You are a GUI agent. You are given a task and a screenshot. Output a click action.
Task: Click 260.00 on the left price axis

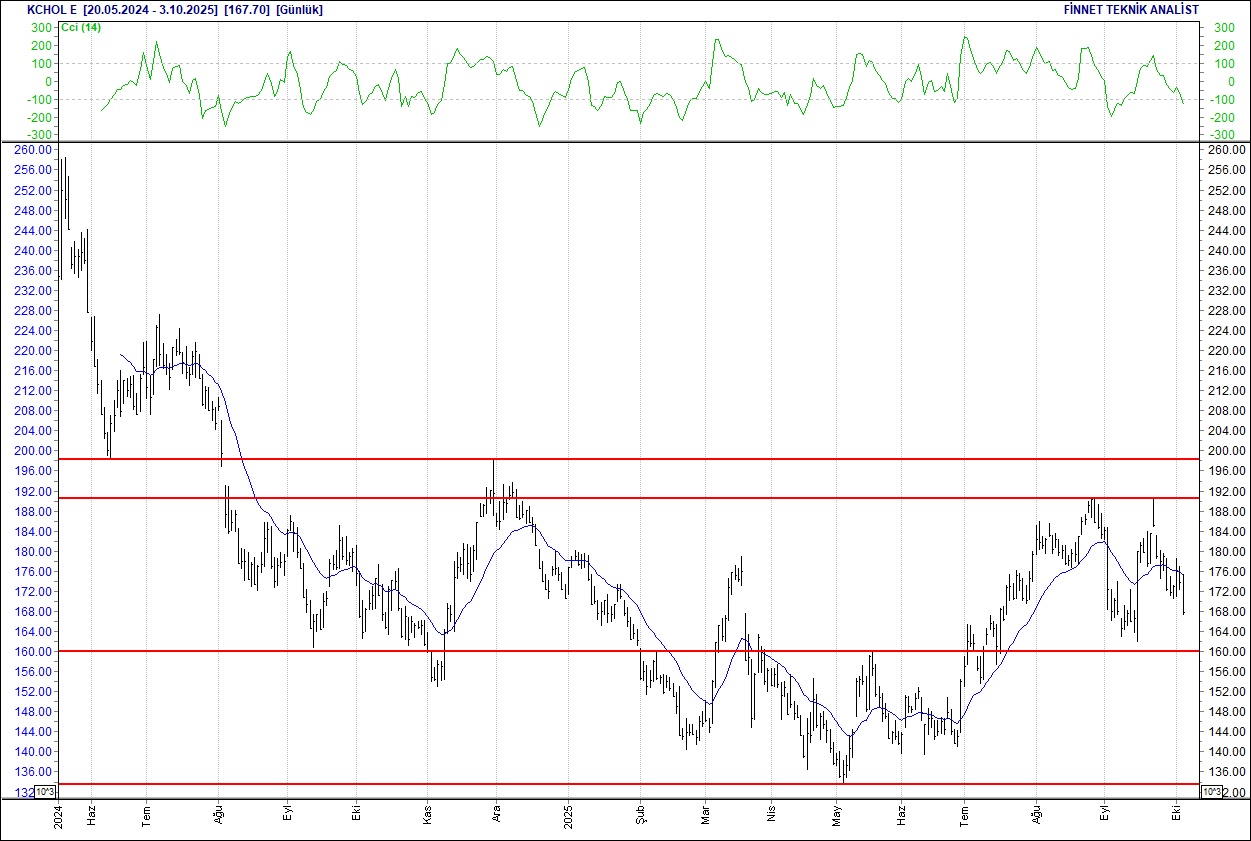point(34,150)
